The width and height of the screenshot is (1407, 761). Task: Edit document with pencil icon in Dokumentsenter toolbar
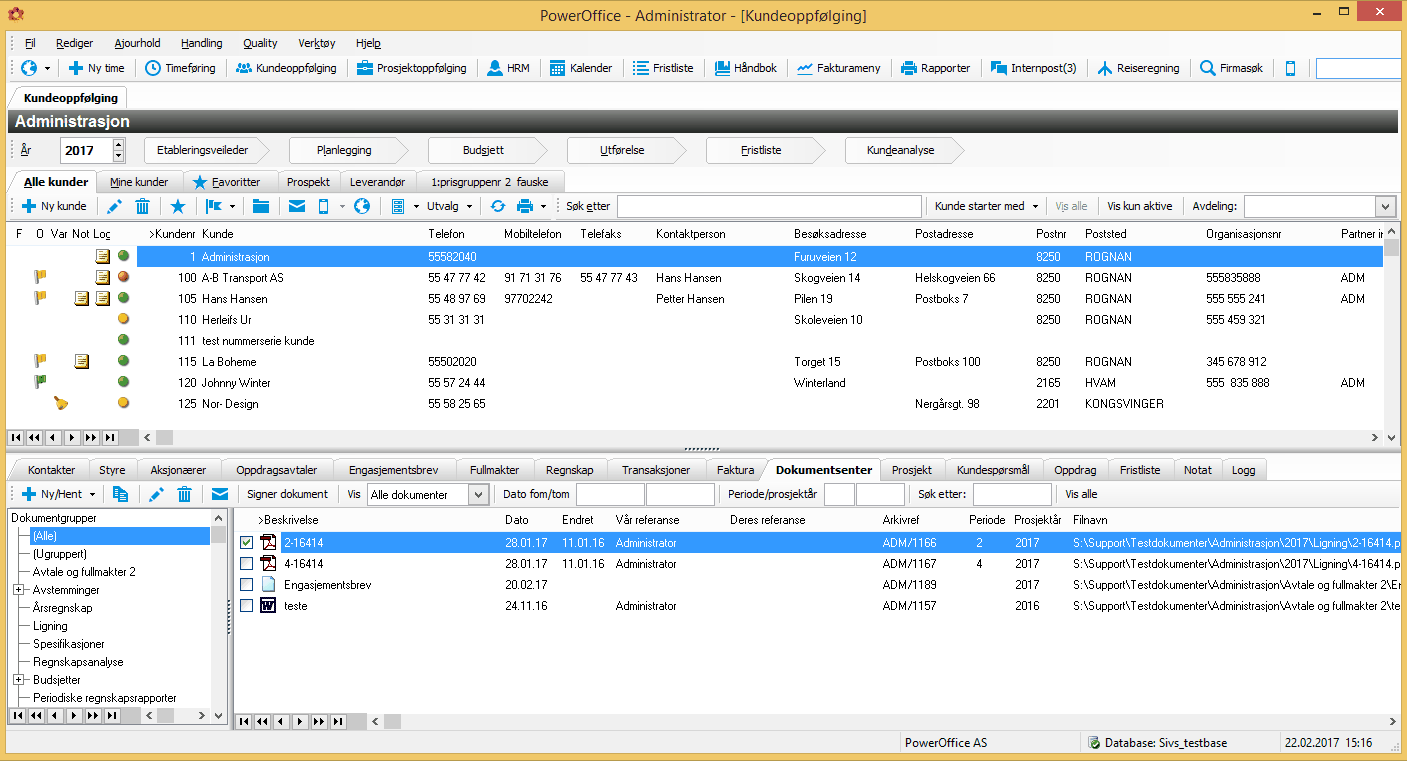click(156, 494)
